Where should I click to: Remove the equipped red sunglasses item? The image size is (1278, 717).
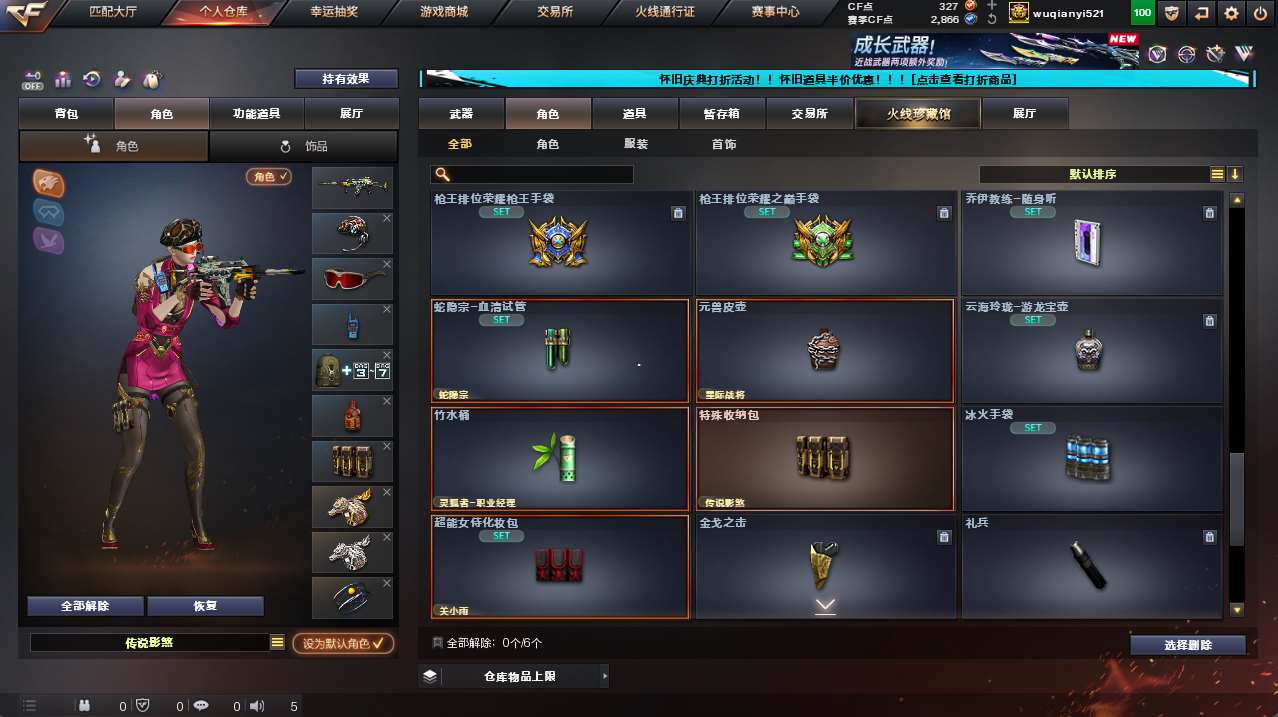[386, 264]
